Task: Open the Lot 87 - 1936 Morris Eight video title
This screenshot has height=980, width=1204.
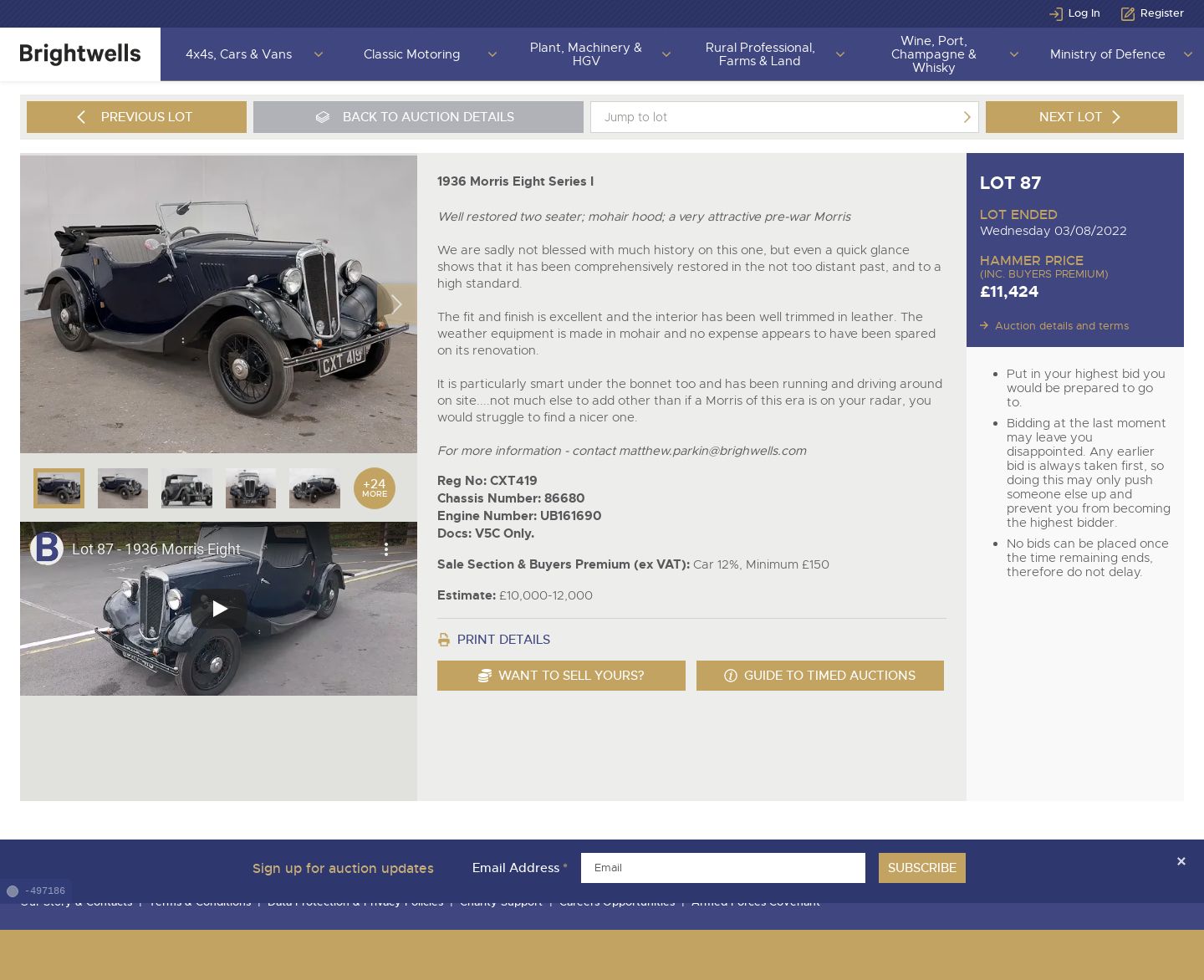Action: [x=156, y=549]
